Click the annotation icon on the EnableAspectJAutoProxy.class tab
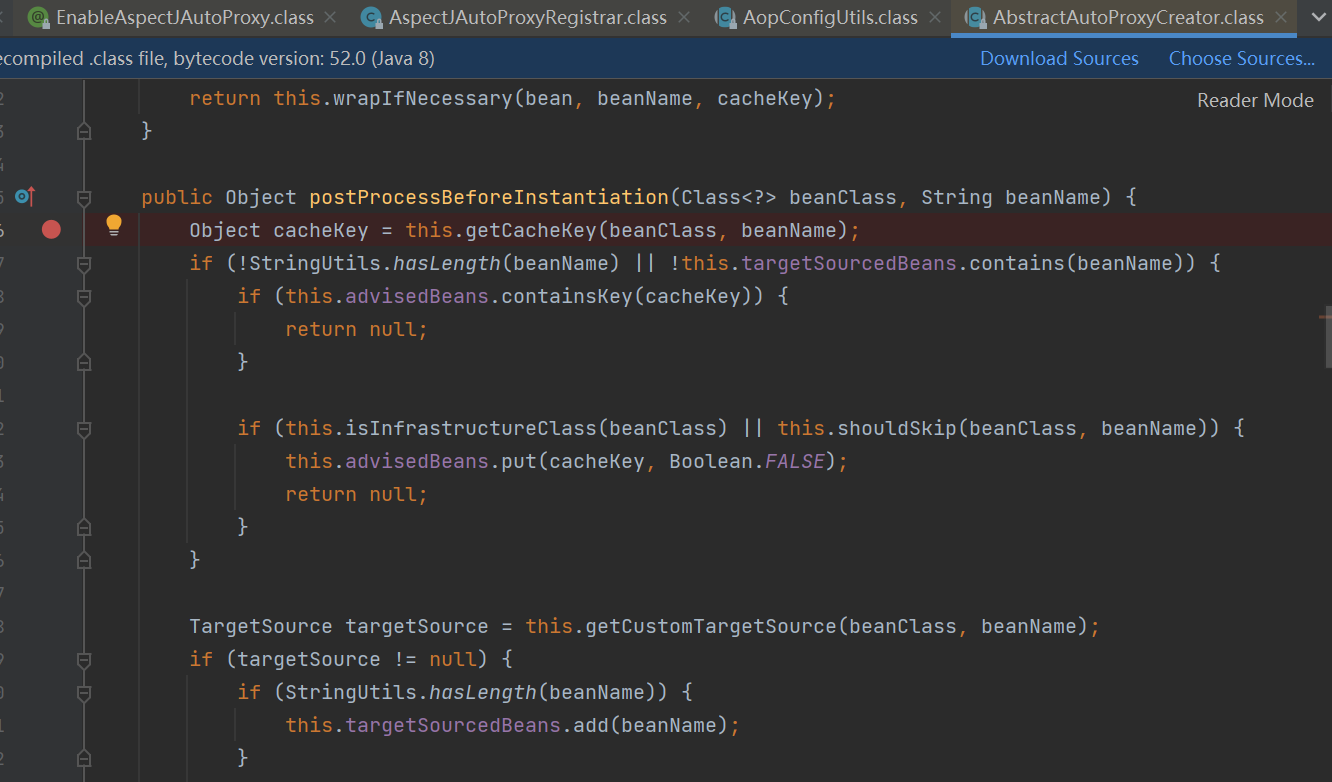 pos(39,17)
